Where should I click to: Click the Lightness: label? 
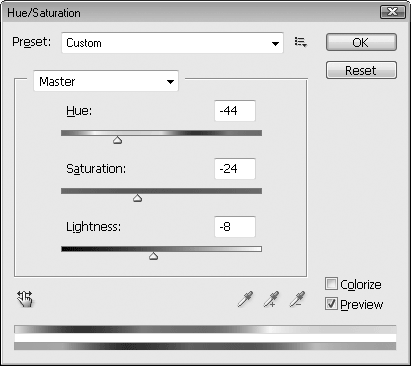pyautogui.click(x=93, y=227)
